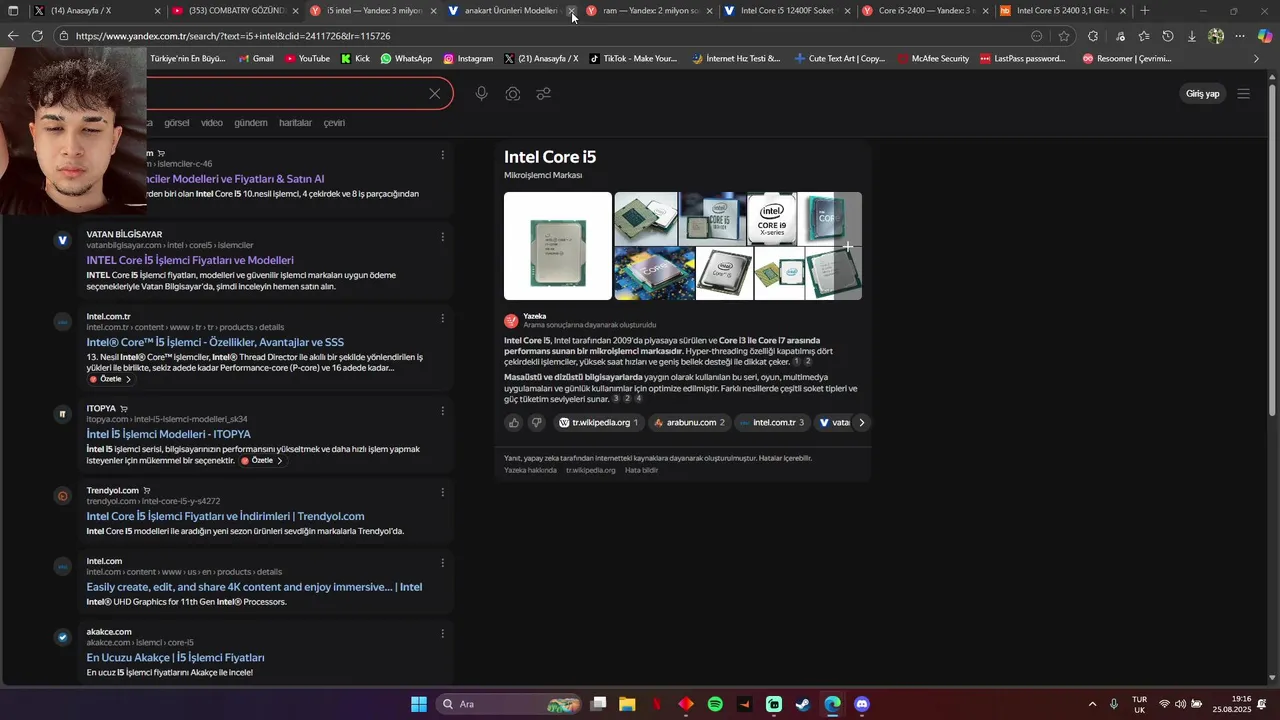Open three-dot menu of Vatan Bilgisayar result

pyautogui.click(x=442, y=237)
